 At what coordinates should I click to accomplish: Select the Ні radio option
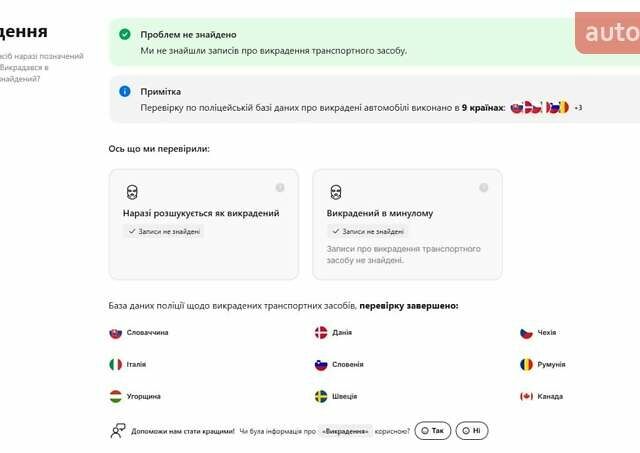(472, 431)
